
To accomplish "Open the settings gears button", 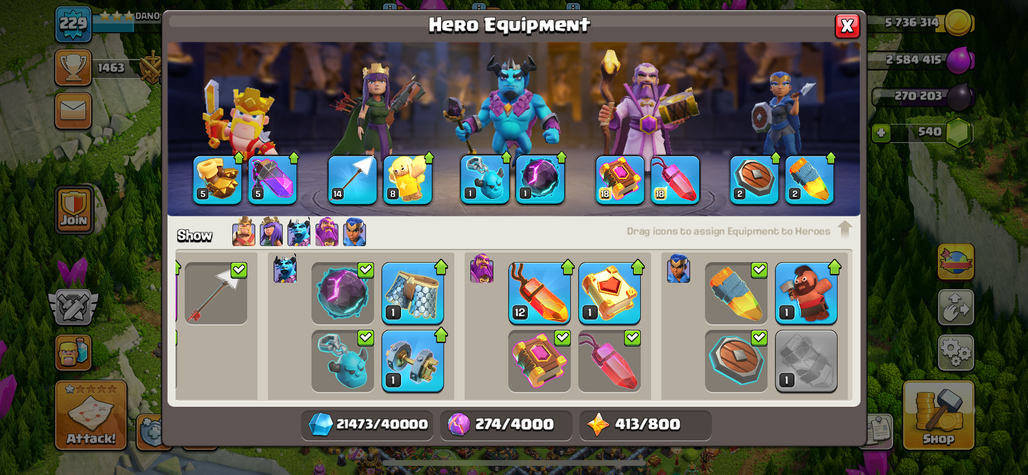I will (x=955, y=352).
